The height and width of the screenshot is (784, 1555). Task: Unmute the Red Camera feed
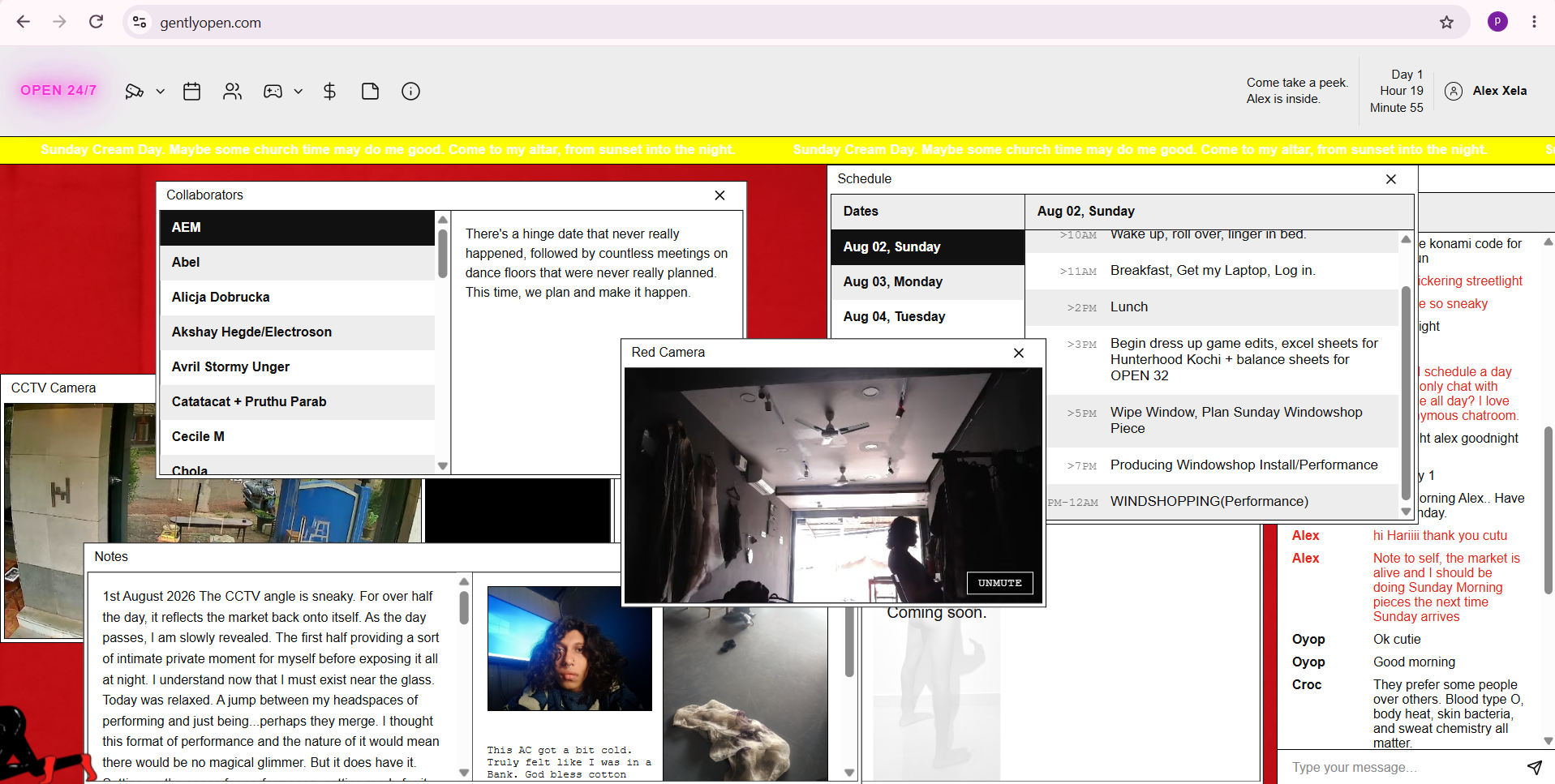click(999, 583)
